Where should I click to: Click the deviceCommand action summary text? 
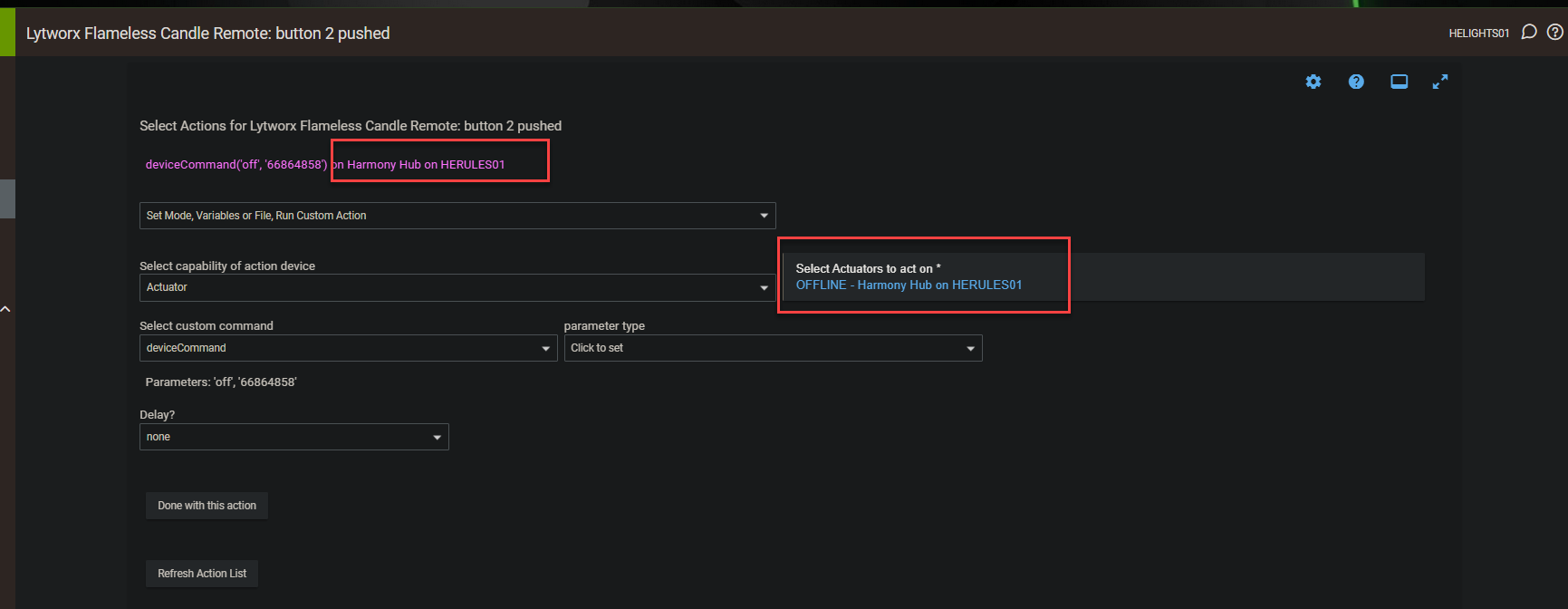325,164
